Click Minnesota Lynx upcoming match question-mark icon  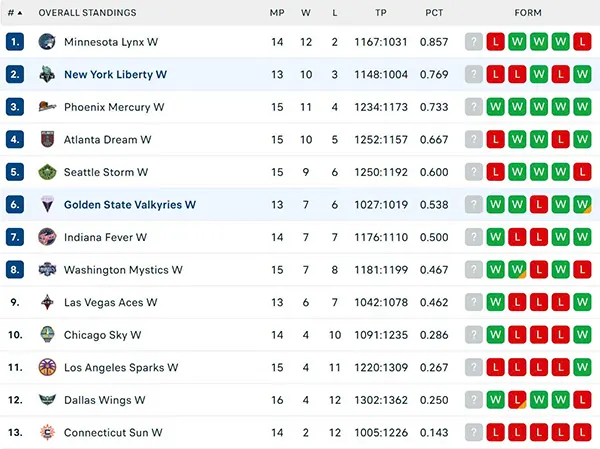click(x=474, y=42)
